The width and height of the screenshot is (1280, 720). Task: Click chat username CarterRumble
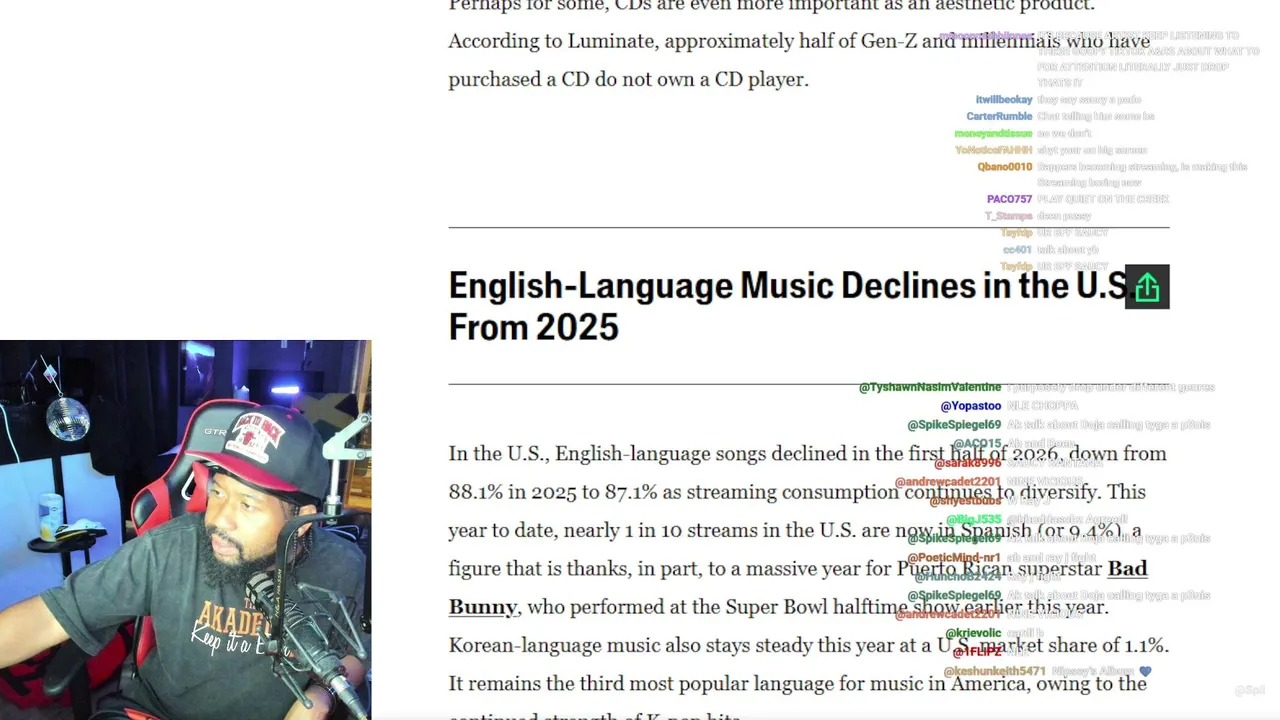point(999,116)
